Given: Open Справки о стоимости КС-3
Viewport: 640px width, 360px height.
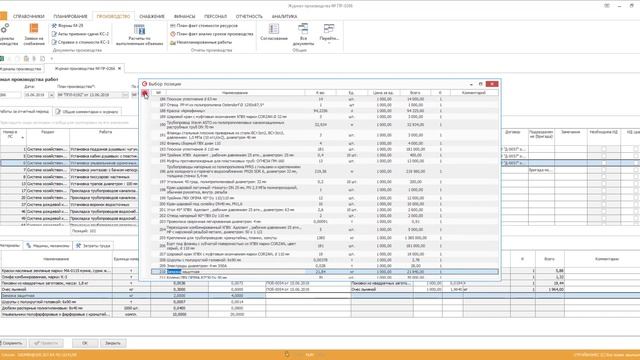Looking at the screenshot, I should click(80, 42).
